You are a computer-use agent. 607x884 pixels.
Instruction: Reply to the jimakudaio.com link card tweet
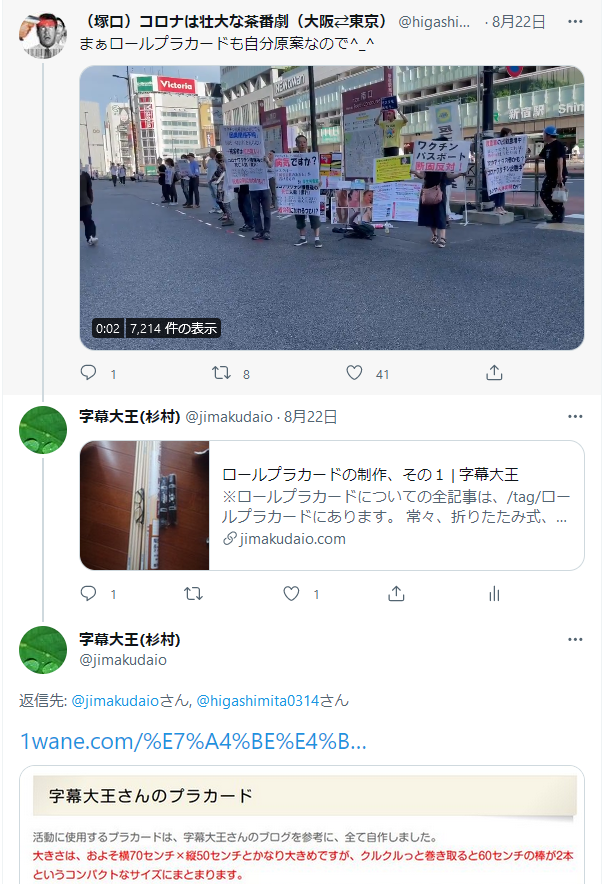[88, 593]
